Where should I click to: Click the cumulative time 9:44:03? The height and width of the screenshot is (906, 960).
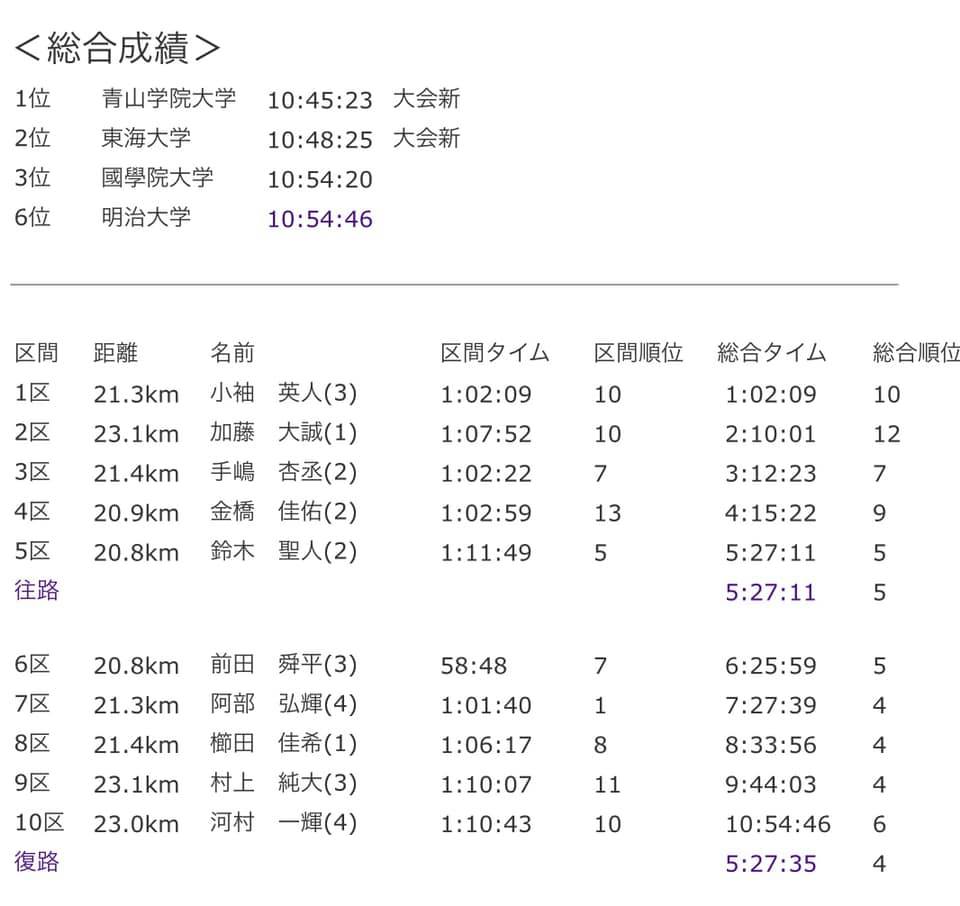point(770,785)
